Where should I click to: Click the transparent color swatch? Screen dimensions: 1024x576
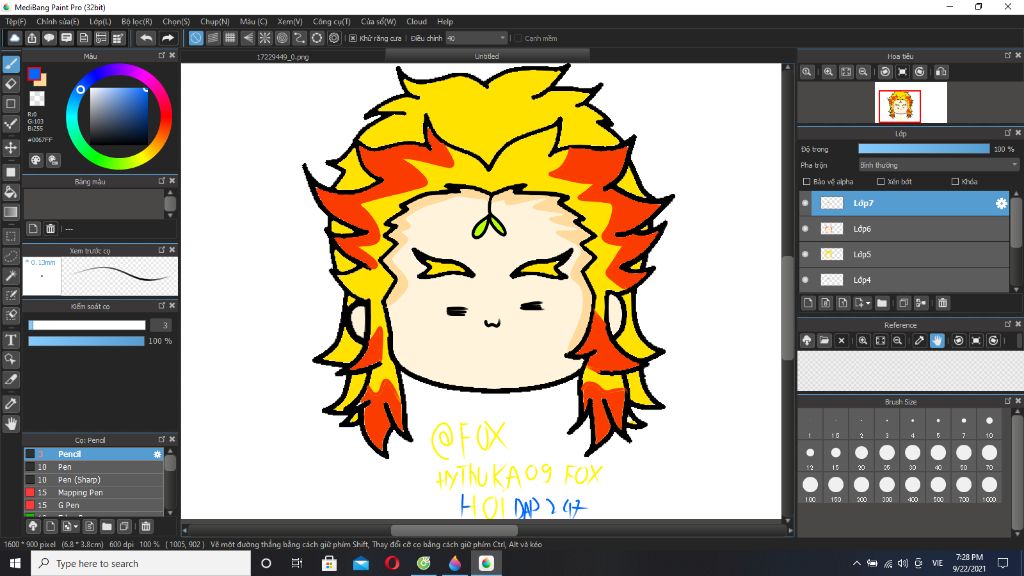point(37,99)
